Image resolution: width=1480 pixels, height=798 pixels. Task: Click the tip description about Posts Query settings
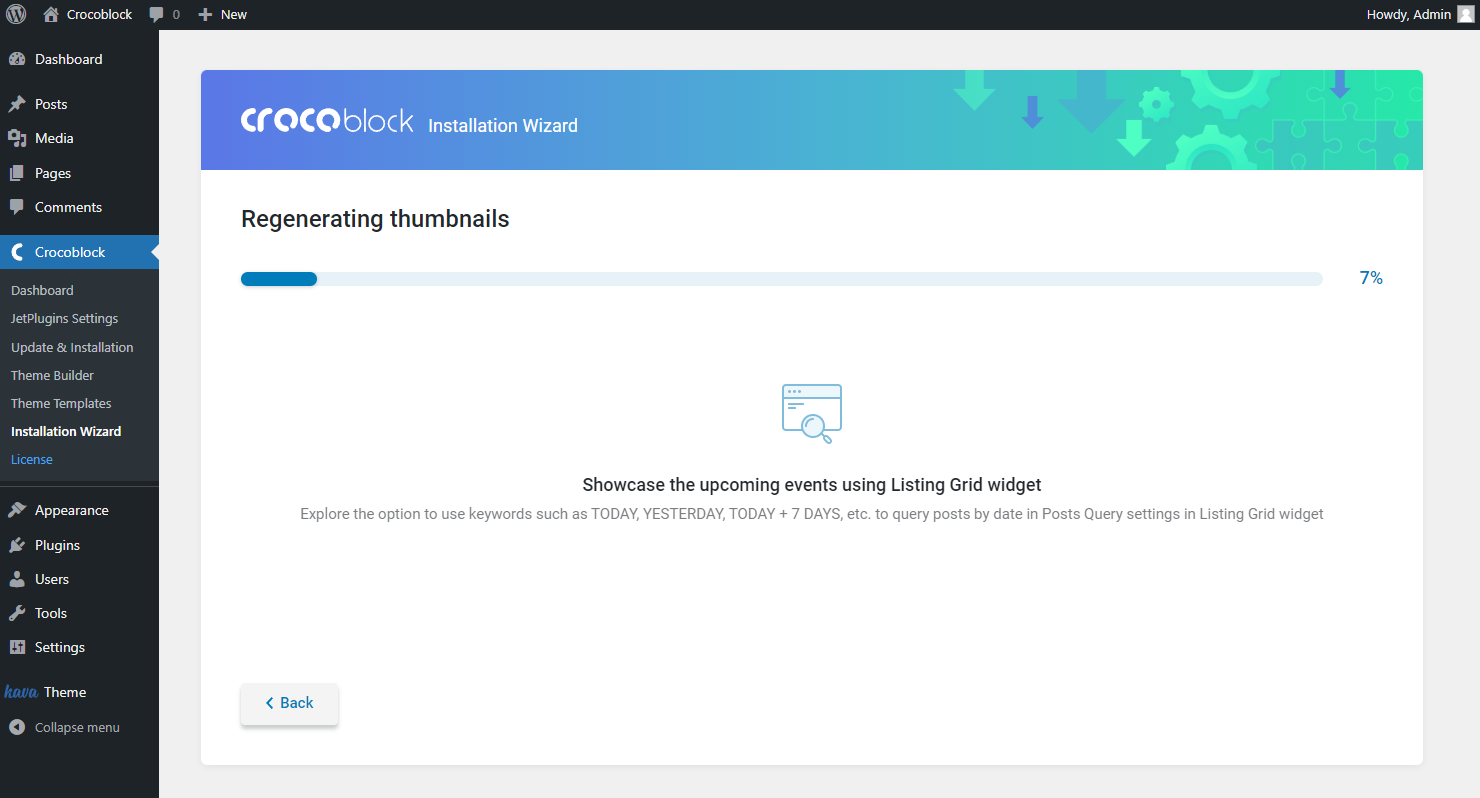pos(812,514)
